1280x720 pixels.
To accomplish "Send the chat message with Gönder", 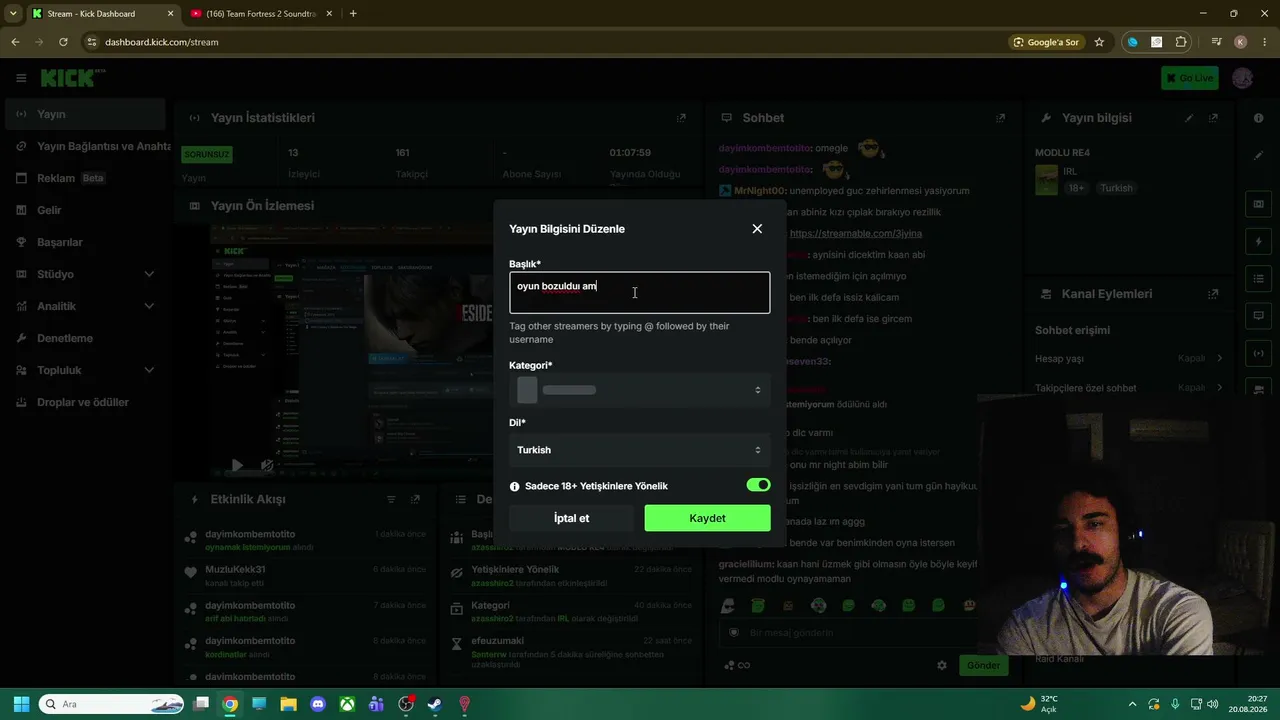I will coord(983,665).
